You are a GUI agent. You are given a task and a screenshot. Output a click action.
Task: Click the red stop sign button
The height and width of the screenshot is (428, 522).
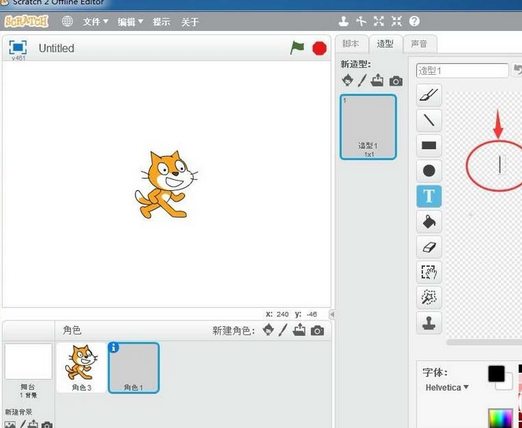point(319,48)
